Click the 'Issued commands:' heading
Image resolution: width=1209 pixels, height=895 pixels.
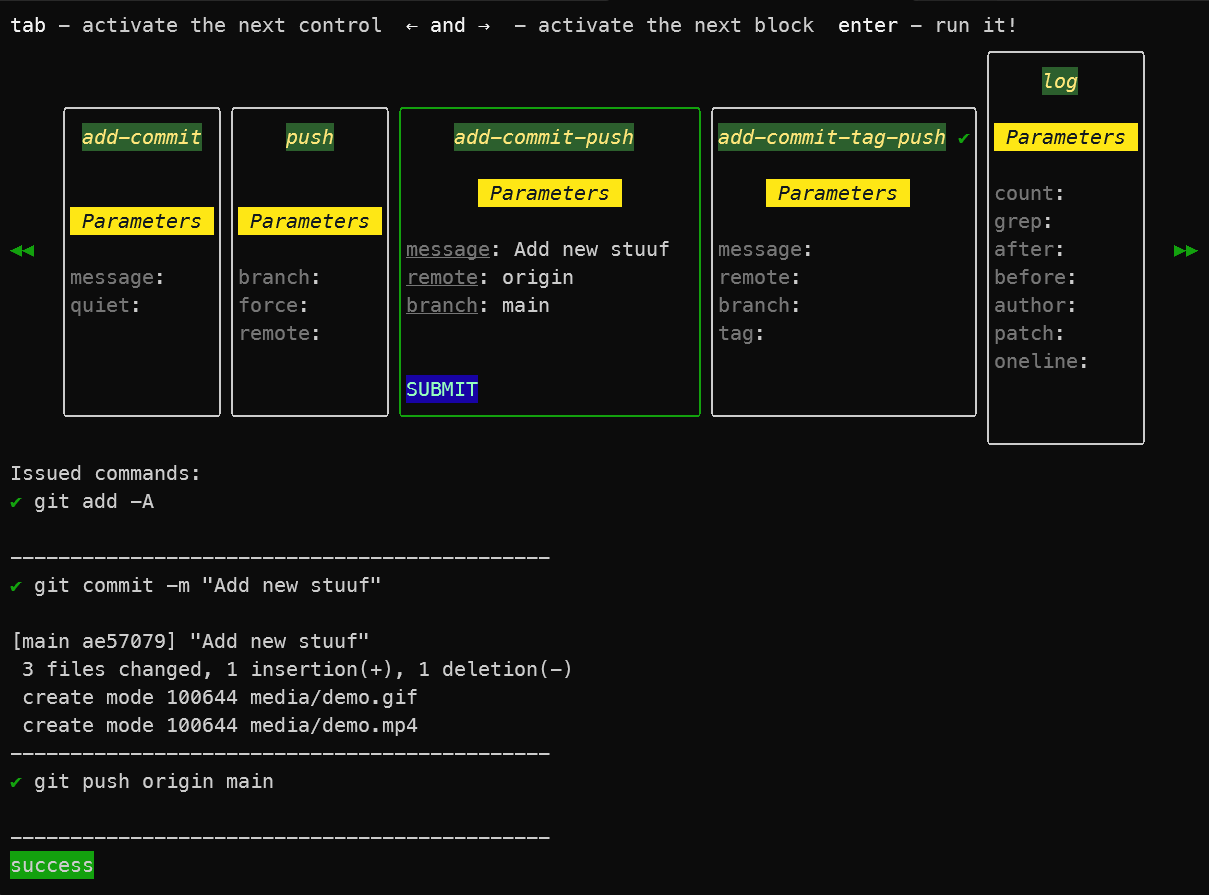[106, 473]
